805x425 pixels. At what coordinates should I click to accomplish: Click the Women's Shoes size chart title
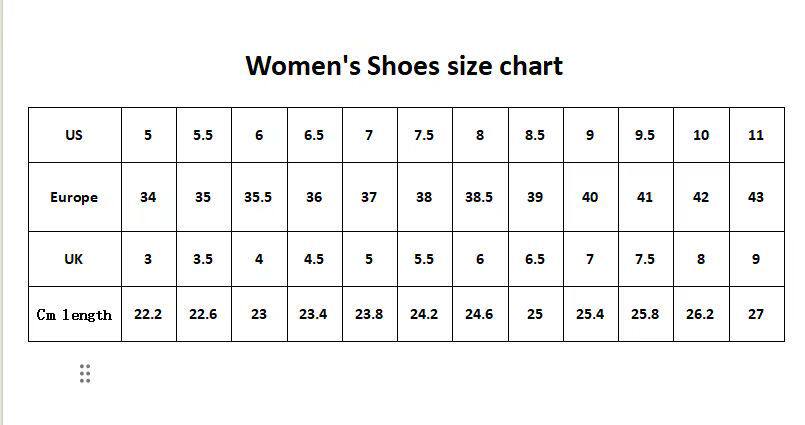(404, 66)
